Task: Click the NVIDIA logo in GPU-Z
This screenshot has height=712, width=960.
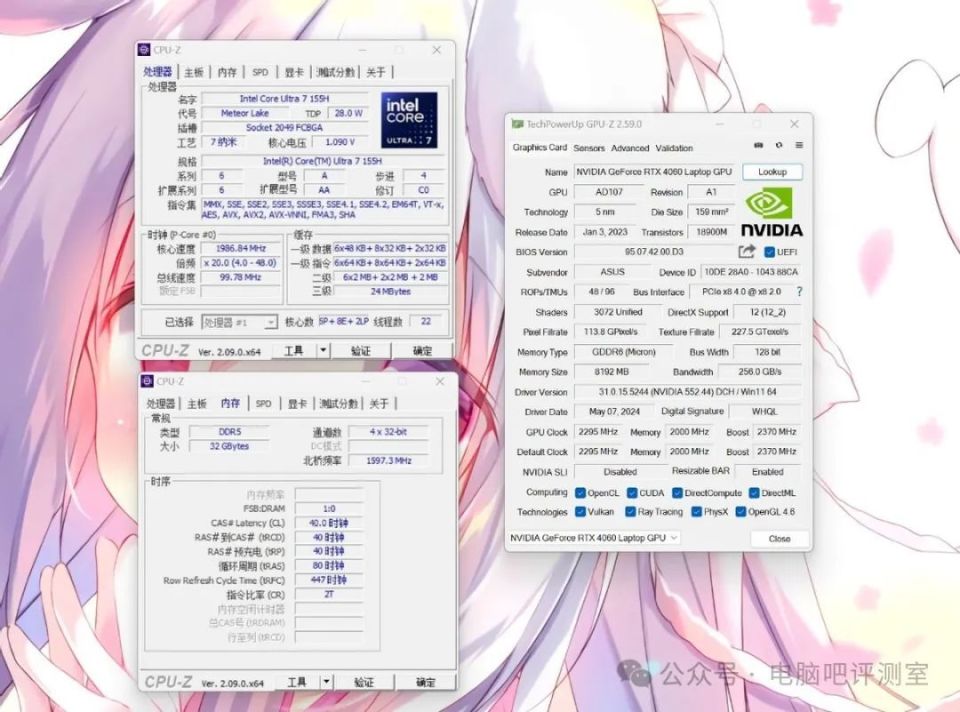Action: click(x=768, y=210)
